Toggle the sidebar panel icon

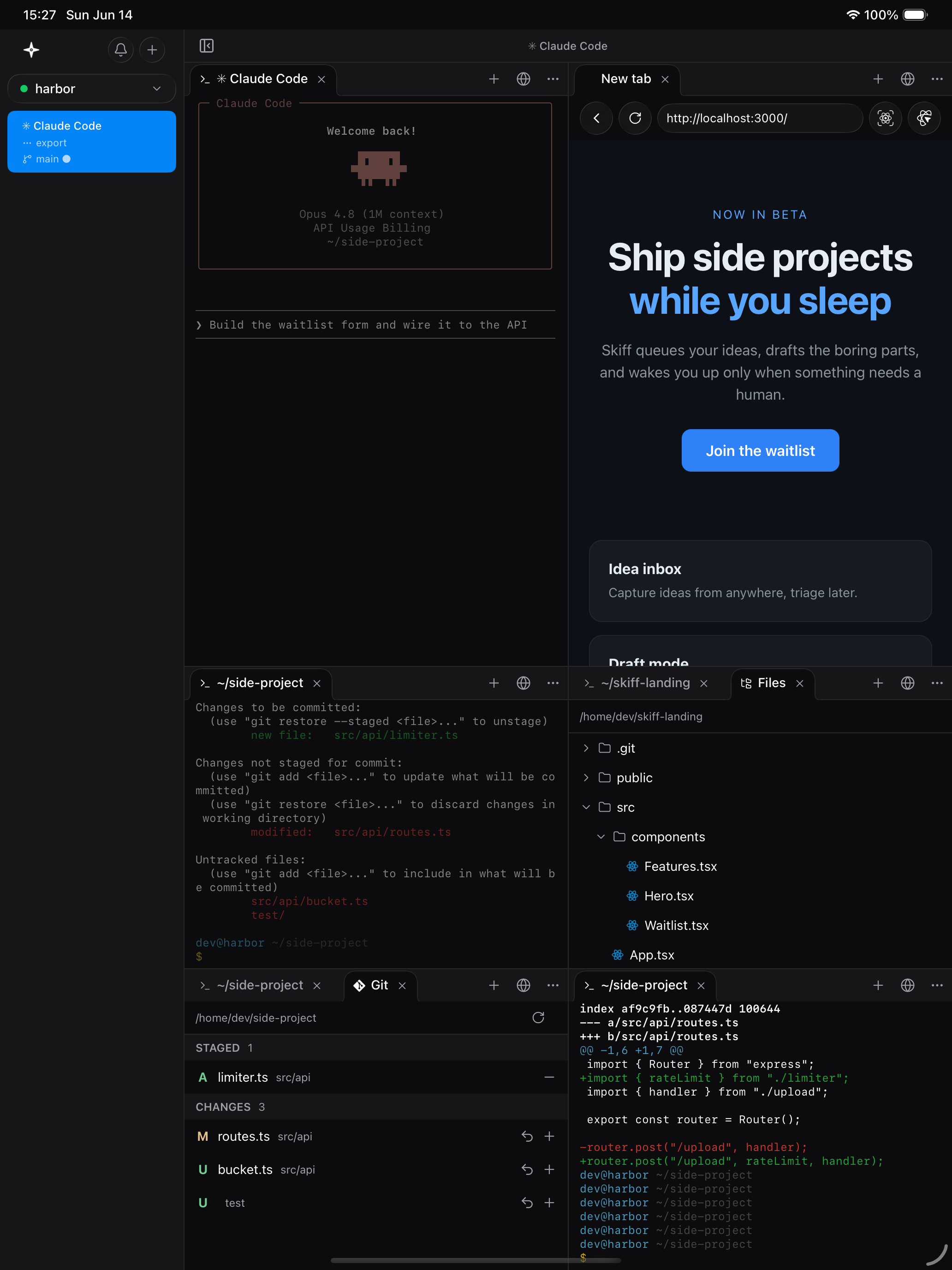coord(207,45)
